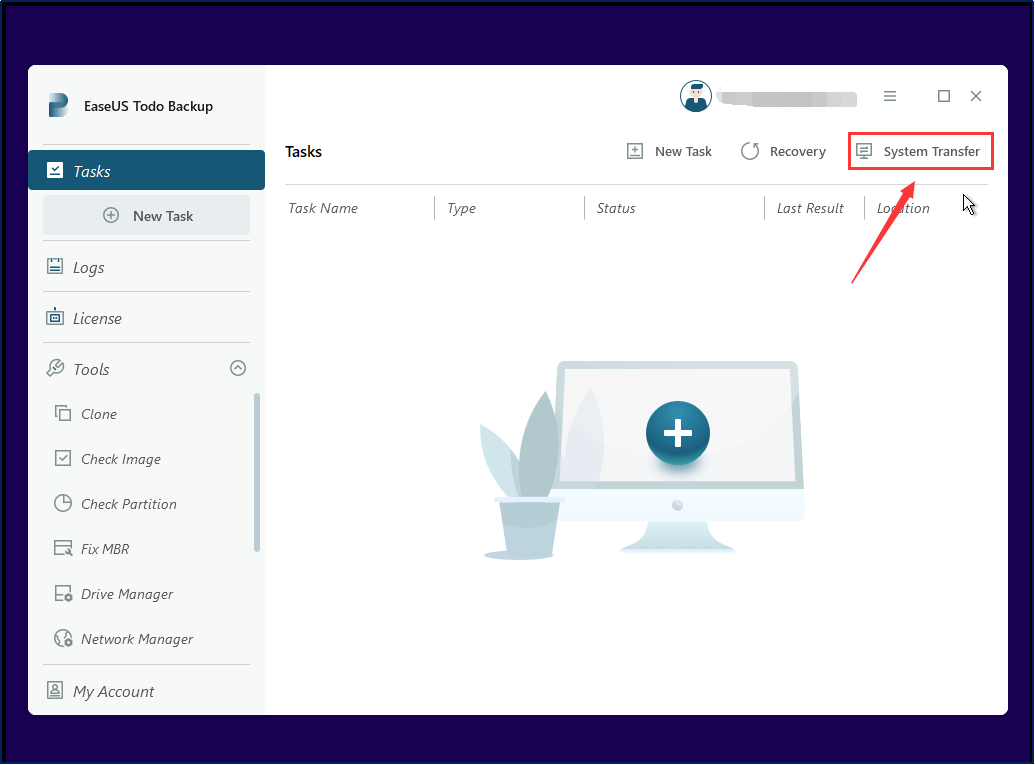The image size is (1035, 765).
Task: Click the Check Partition pie icon
Action: (x=63, y=503)
